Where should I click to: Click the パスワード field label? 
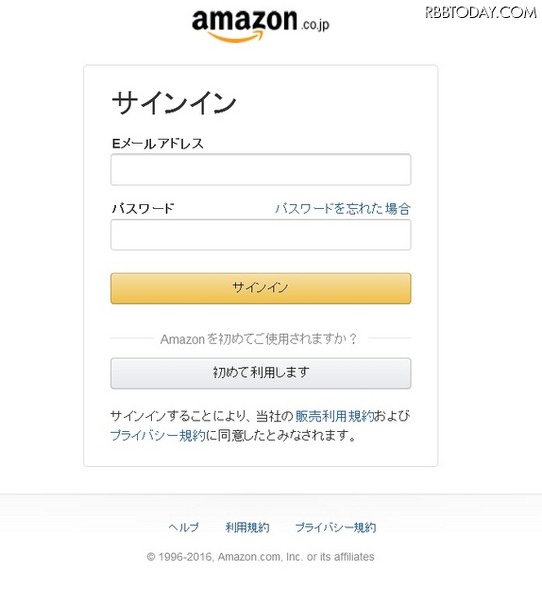(143, 209)
